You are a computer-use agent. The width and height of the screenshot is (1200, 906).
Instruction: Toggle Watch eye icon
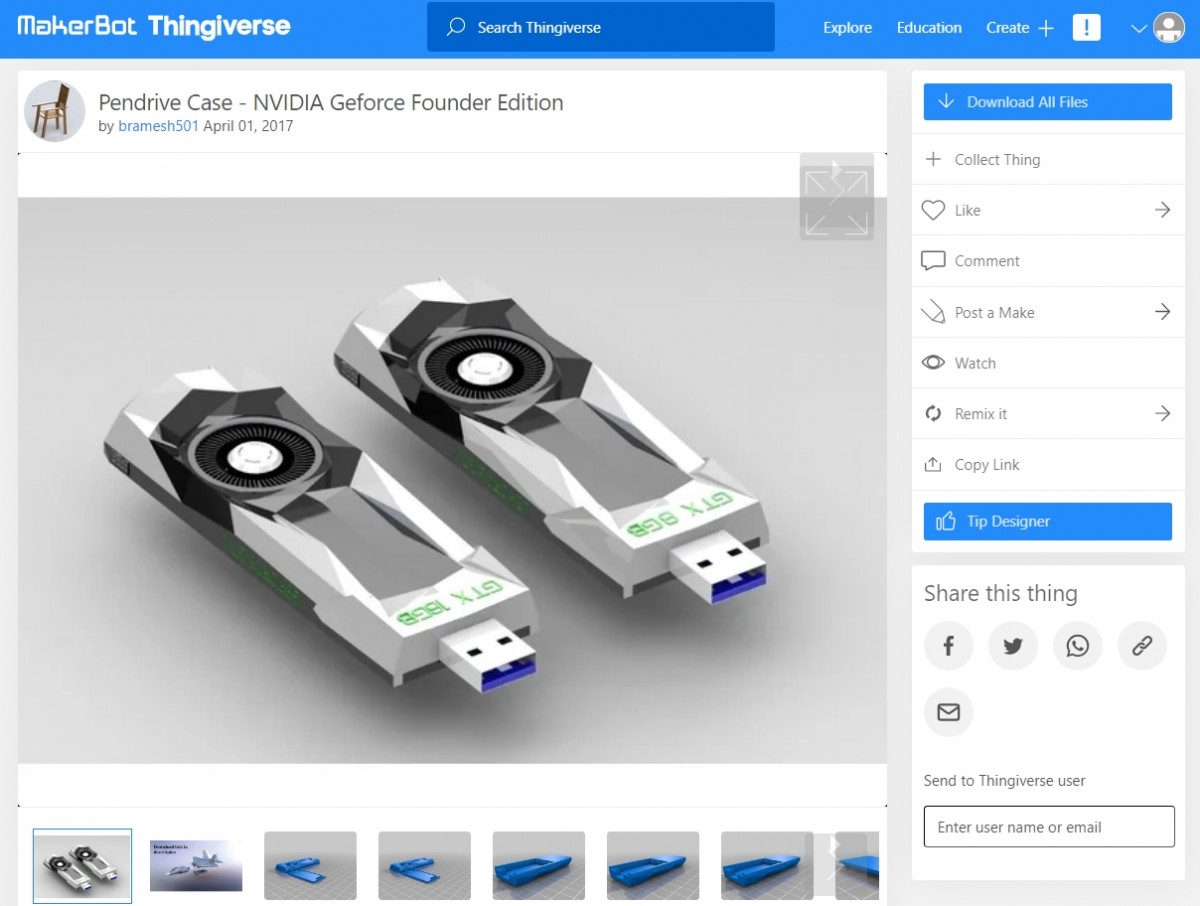[x=933, y=363]
